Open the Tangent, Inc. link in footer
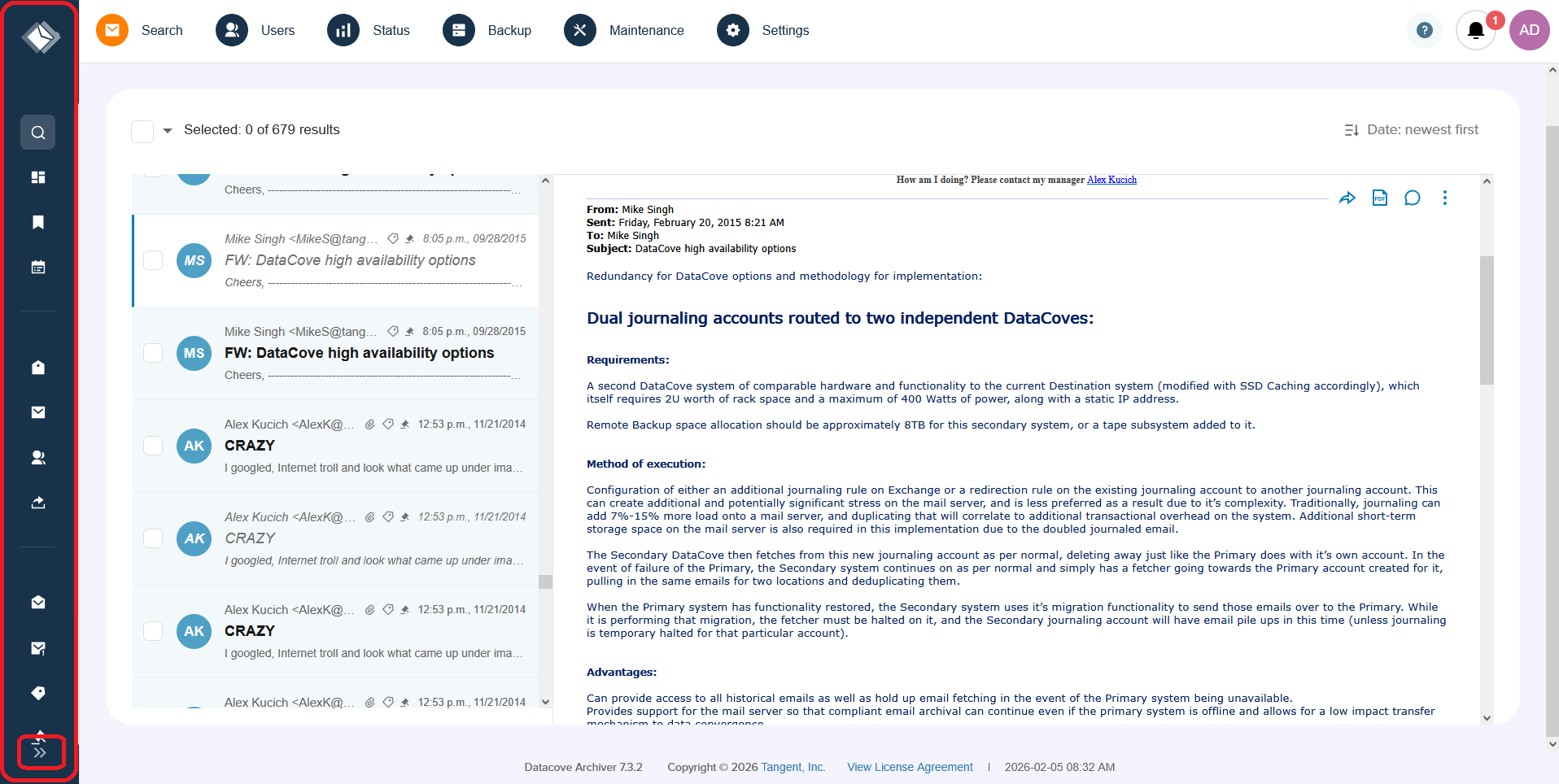The image size is (1559, 784). tap(793, 767)
